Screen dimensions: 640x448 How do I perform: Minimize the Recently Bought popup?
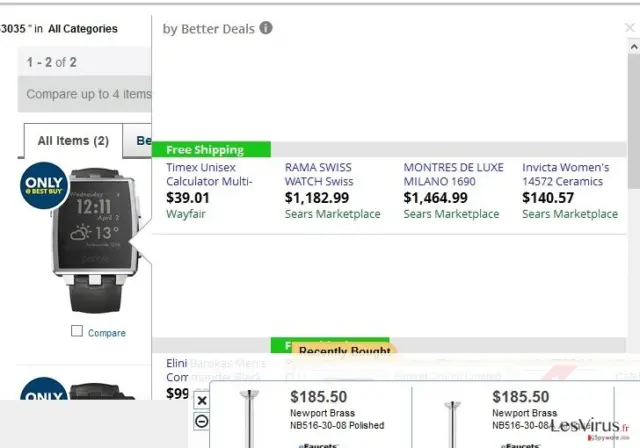[202, 421]
